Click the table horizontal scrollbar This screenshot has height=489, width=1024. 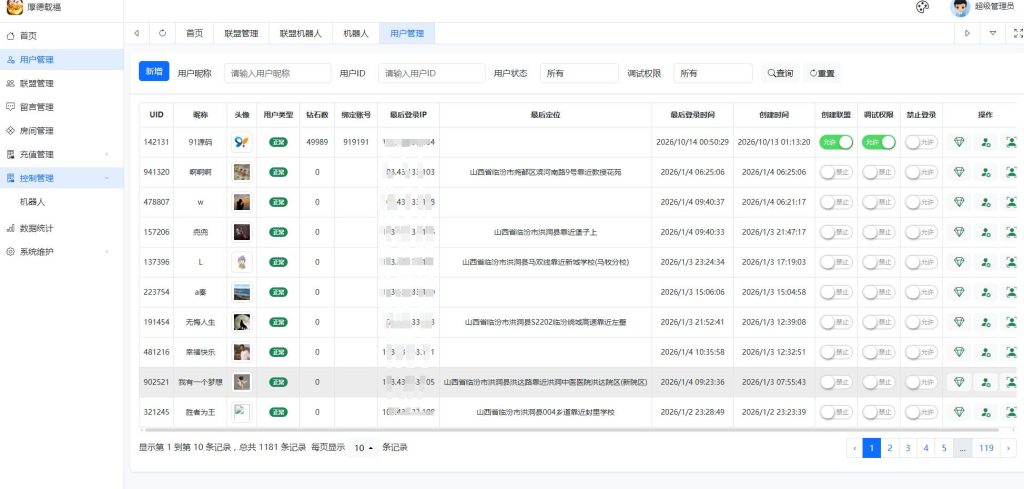(x=572, y=430)
